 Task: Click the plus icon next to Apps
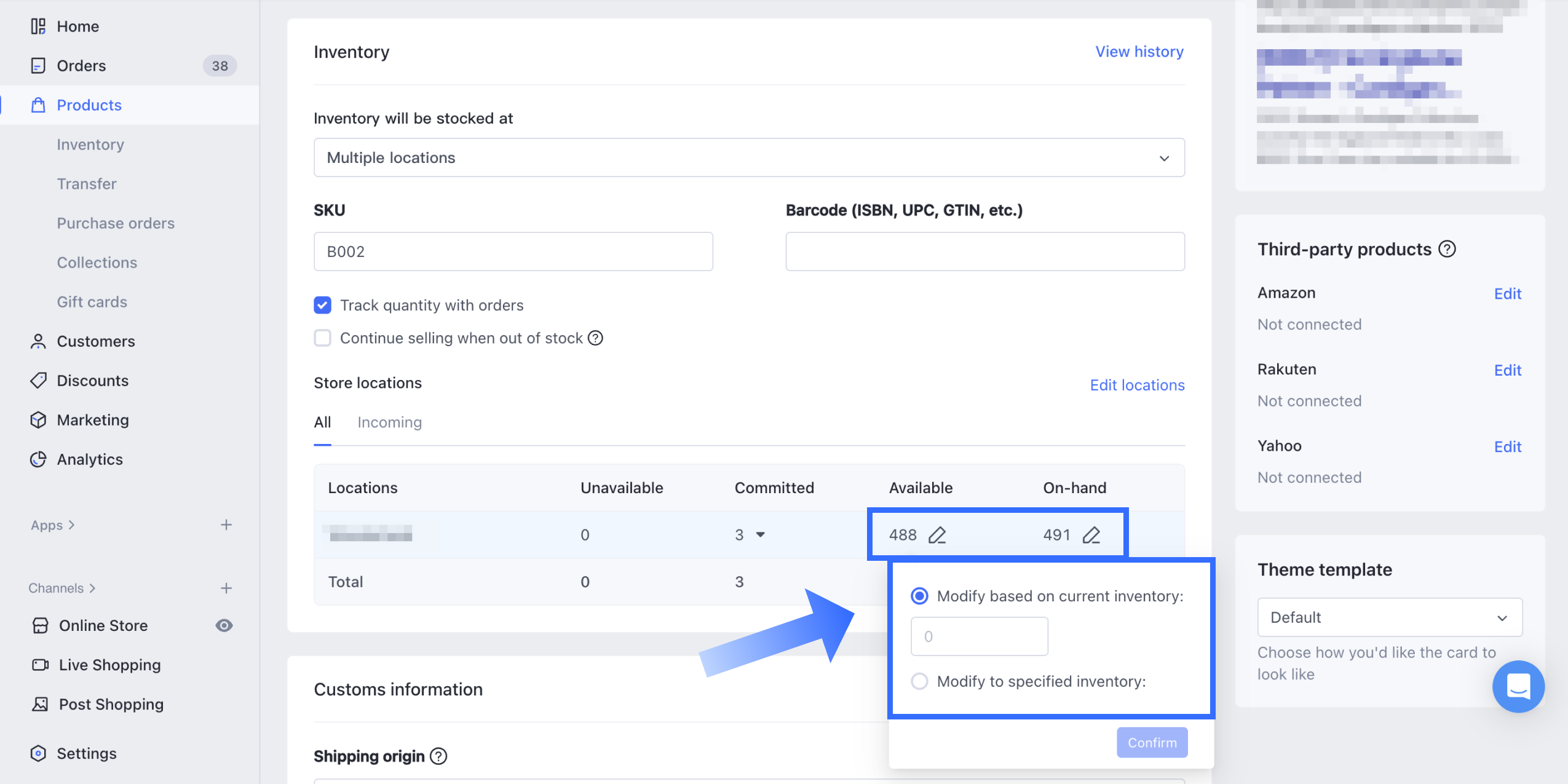(226, 525)
